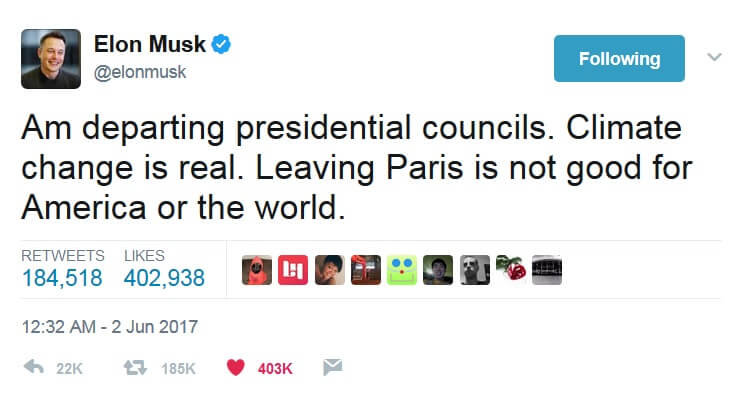
Task: Click the pink square logo liker avatar
Action: point(293,270)
